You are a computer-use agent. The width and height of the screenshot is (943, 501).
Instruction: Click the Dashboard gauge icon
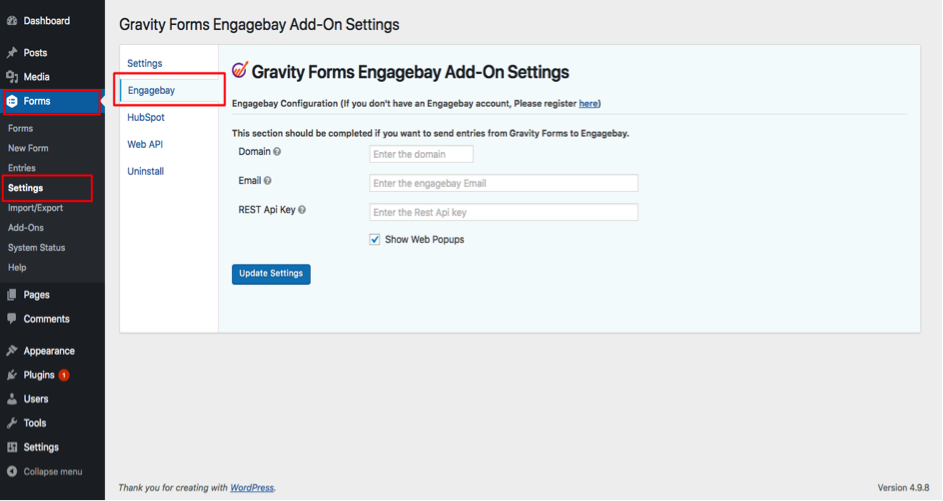point(12,20)
